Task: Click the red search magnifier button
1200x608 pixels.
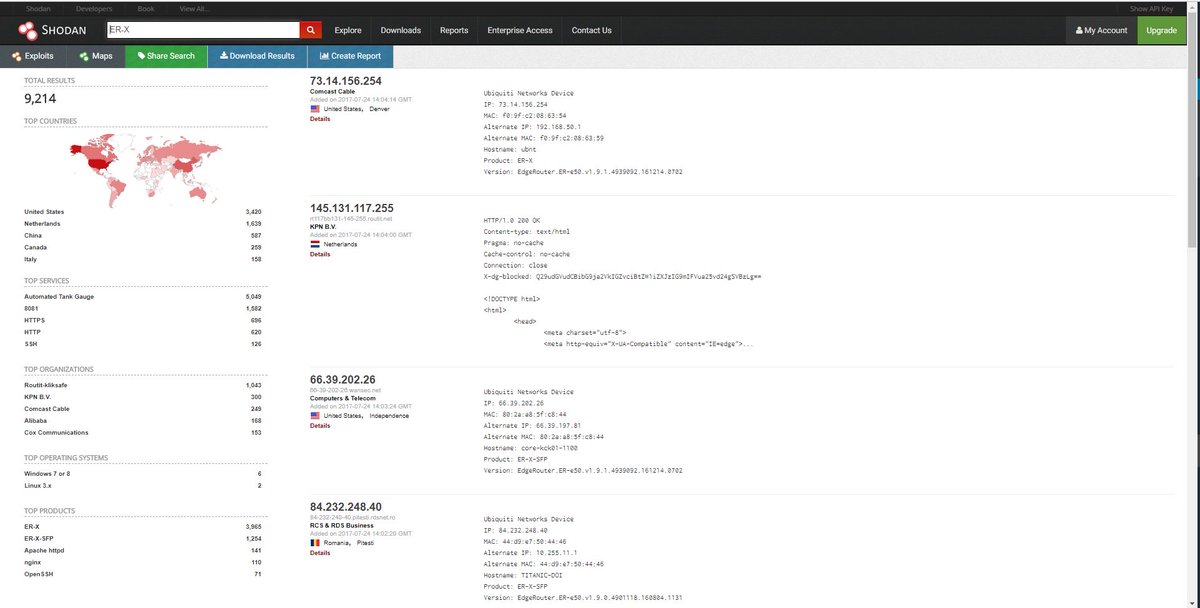Action: point(311,30)
